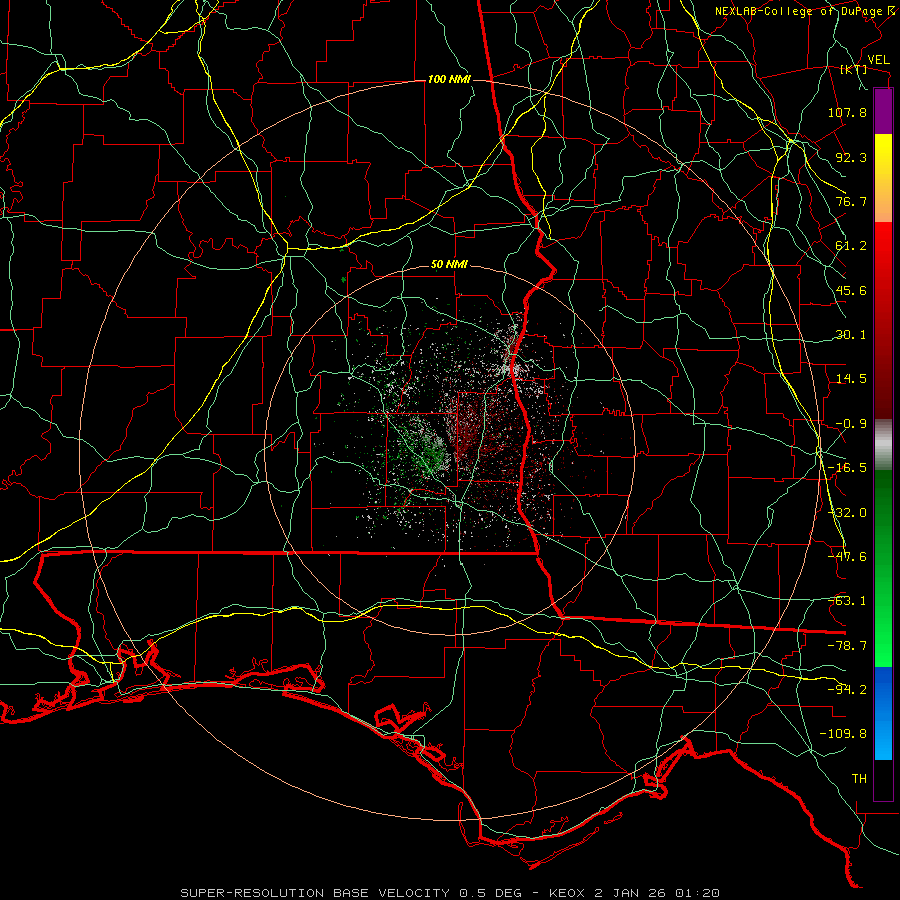Click the 92.3 legend value
Viewport: 900px width, 900px height.
851,157
